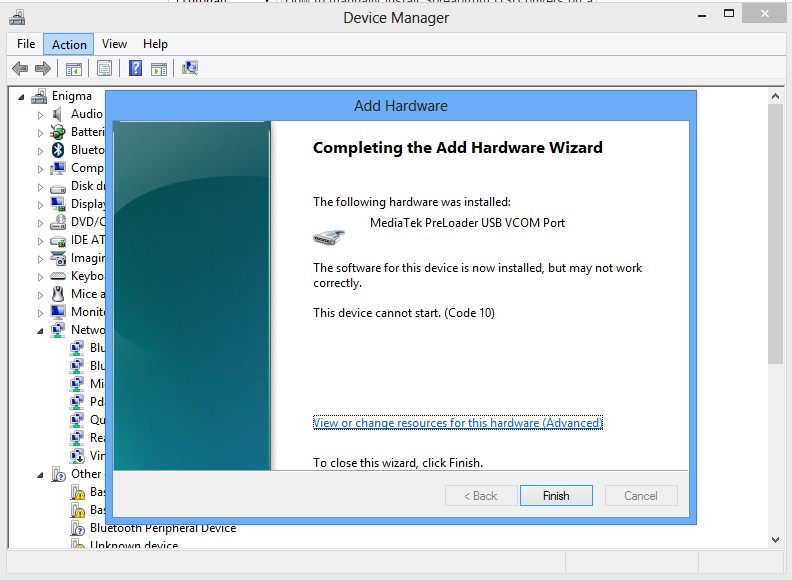The width and height of the screenshot is (792, 581).
Task: Open View or change resources (Advanced) link
Action: coord(458,423)
